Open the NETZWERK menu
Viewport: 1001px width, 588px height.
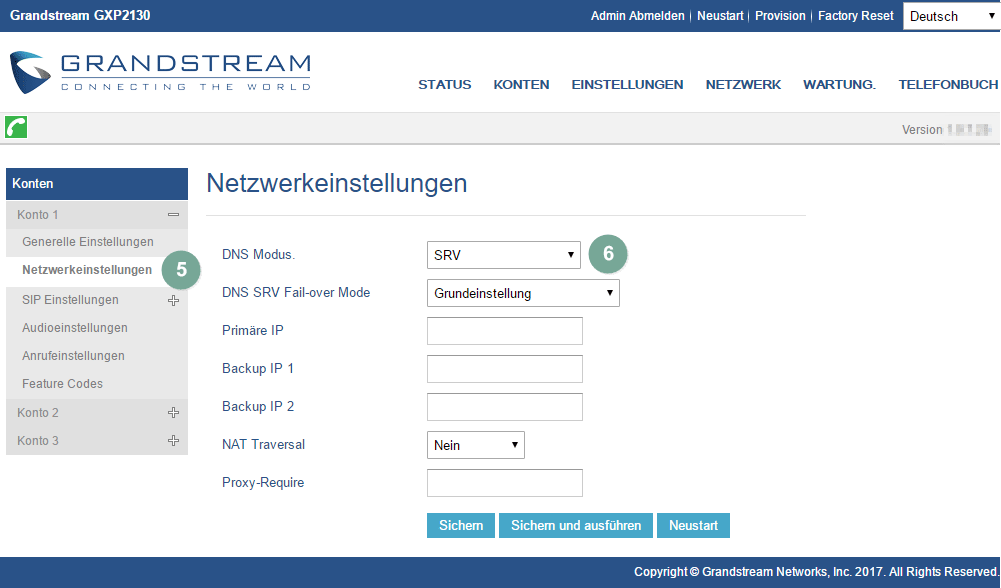(x=743, y=85)
